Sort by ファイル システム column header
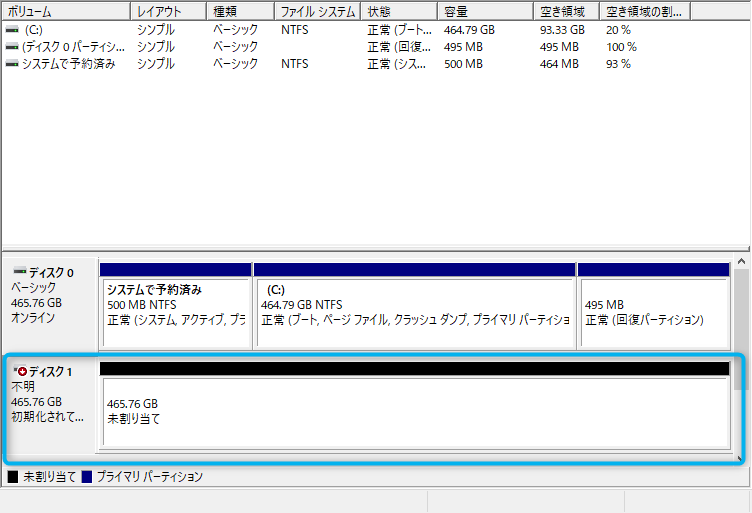 (318, 11)
